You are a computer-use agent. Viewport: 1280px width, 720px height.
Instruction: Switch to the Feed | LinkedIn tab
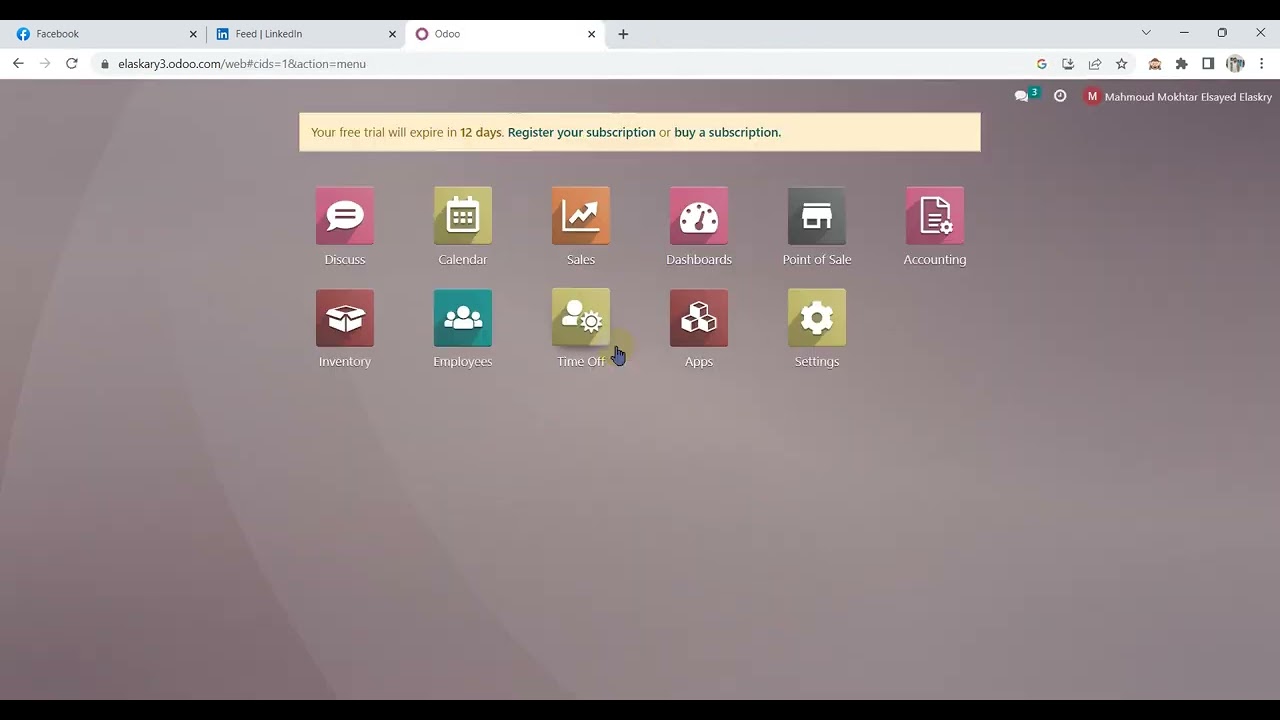coord(305,34)
